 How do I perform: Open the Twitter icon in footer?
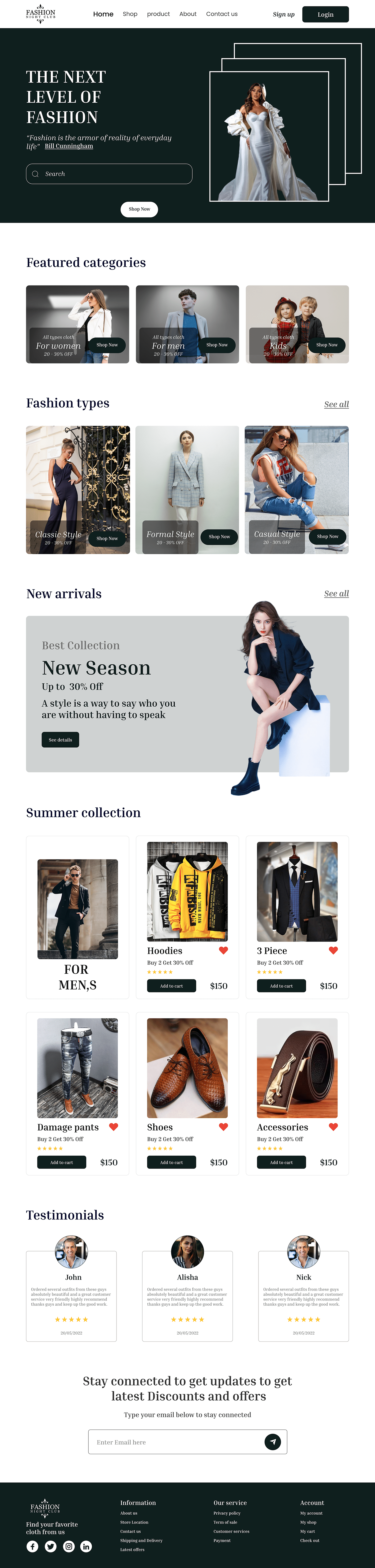[50, 1546]
